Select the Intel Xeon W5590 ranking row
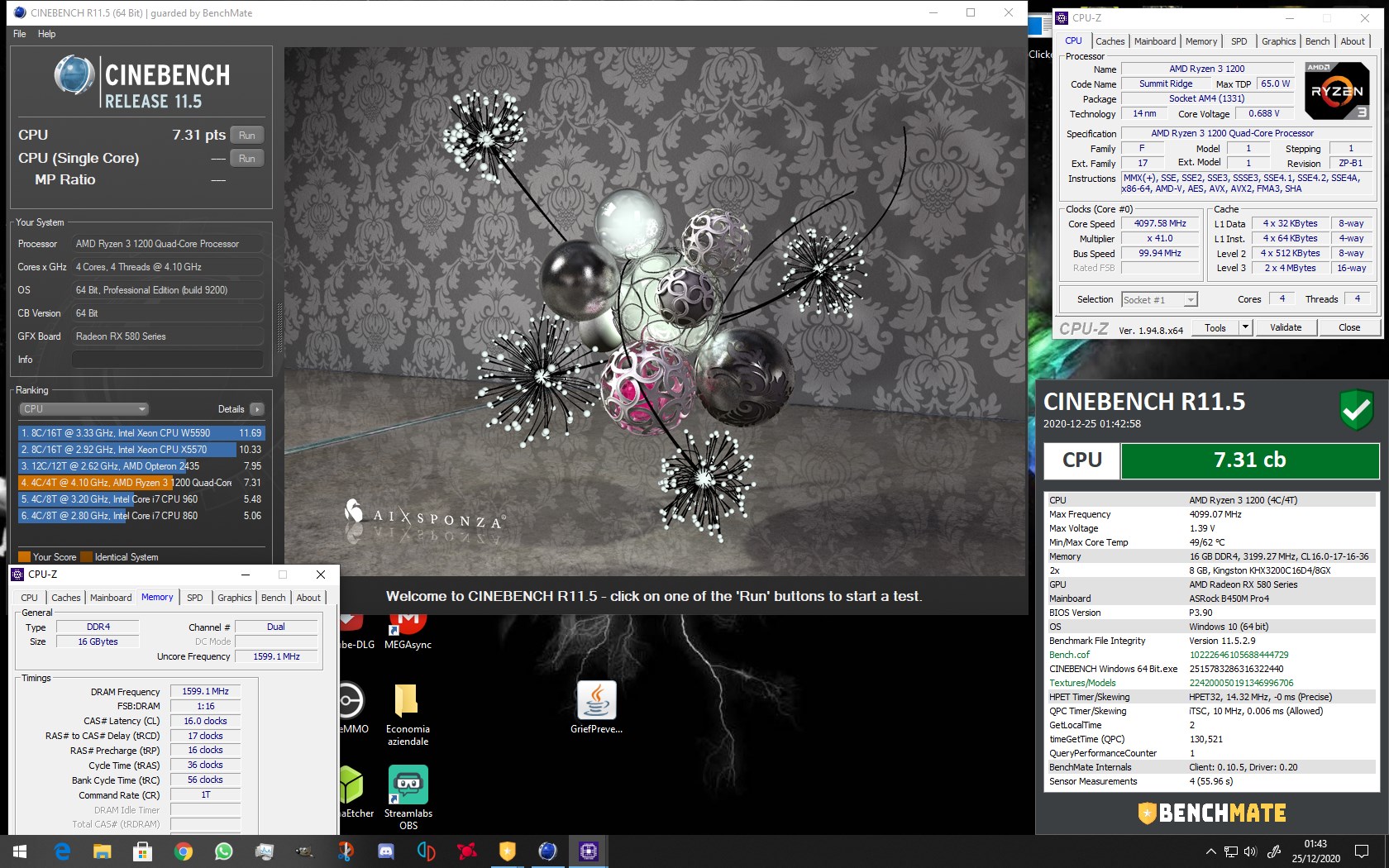 [141, 433]
